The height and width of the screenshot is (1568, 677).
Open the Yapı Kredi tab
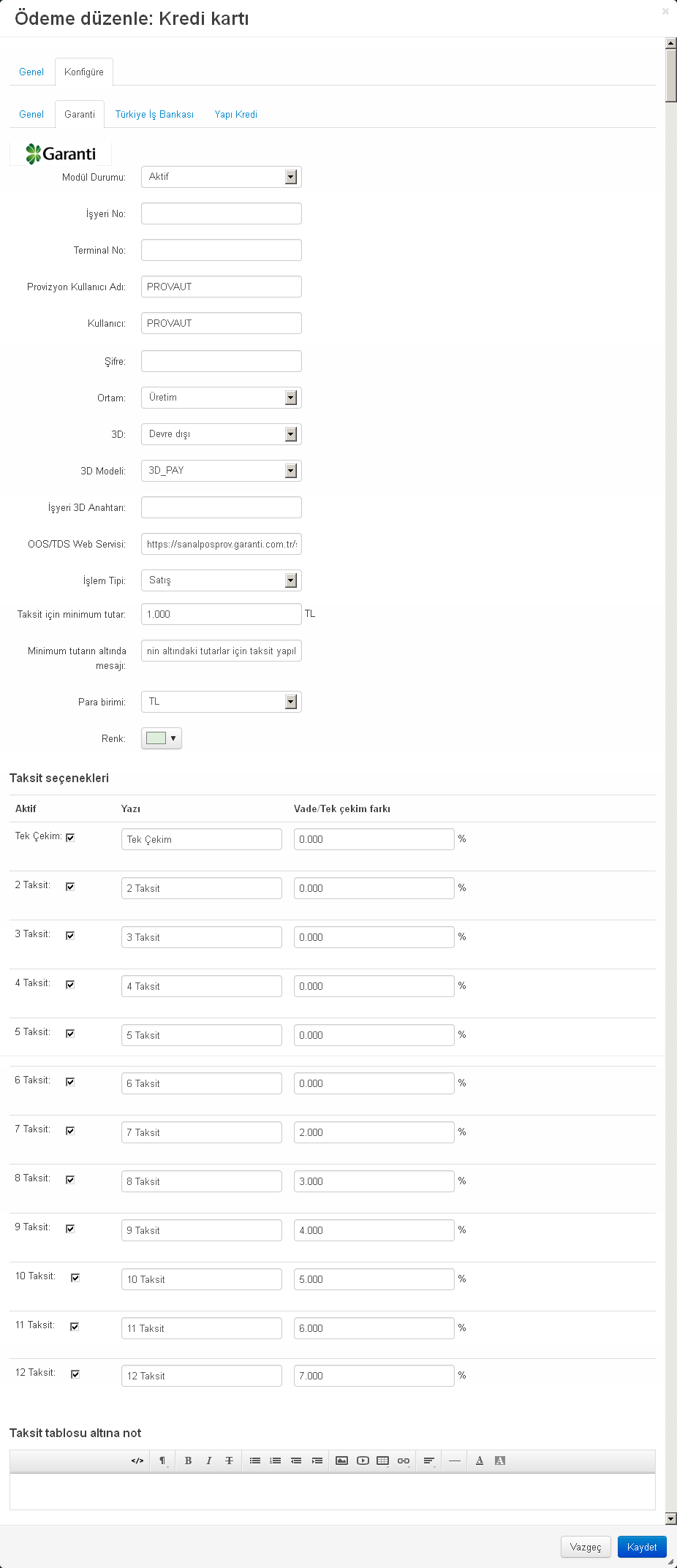(x=236, y=114)
